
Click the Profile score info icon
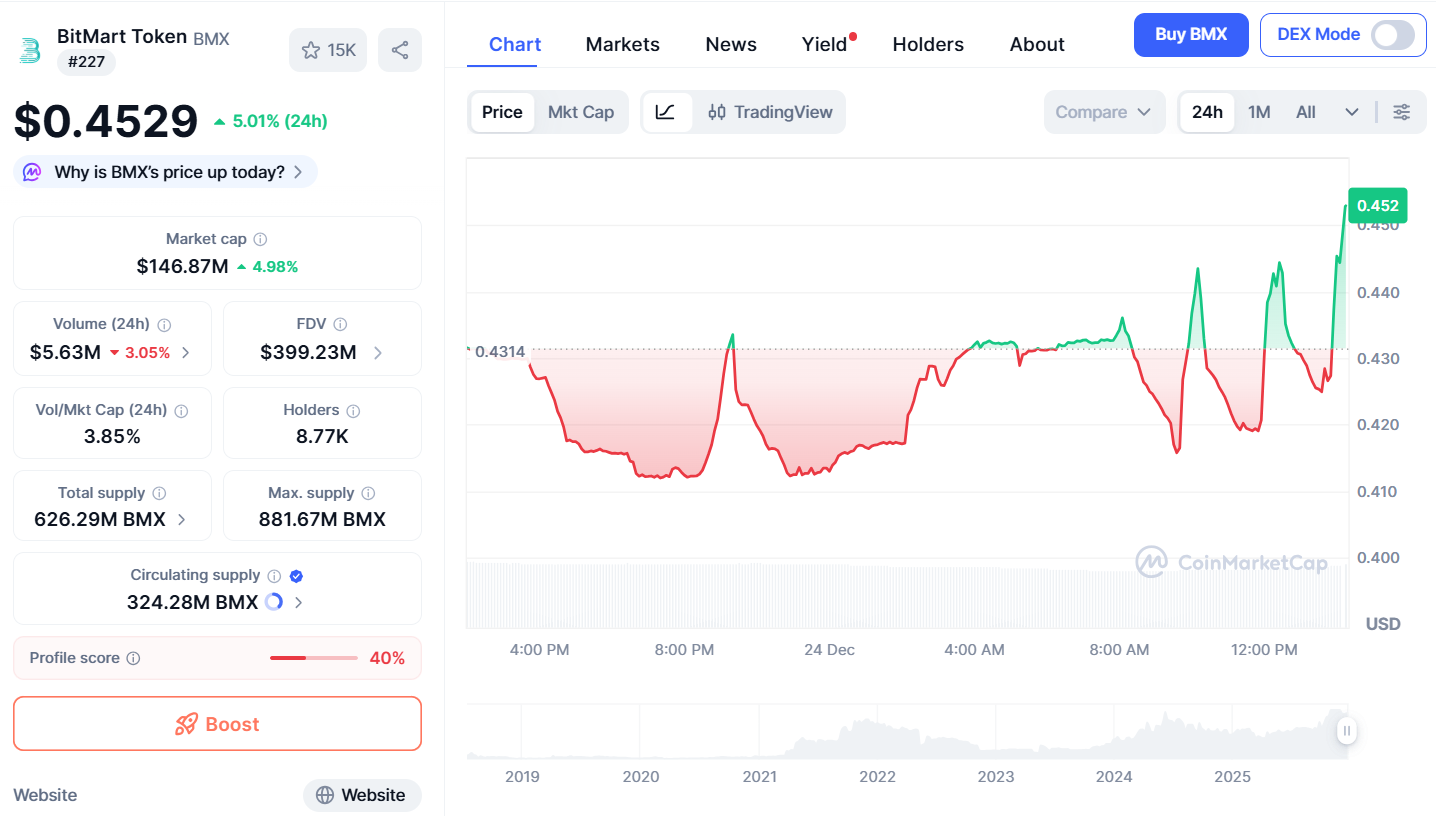point(134,658)
